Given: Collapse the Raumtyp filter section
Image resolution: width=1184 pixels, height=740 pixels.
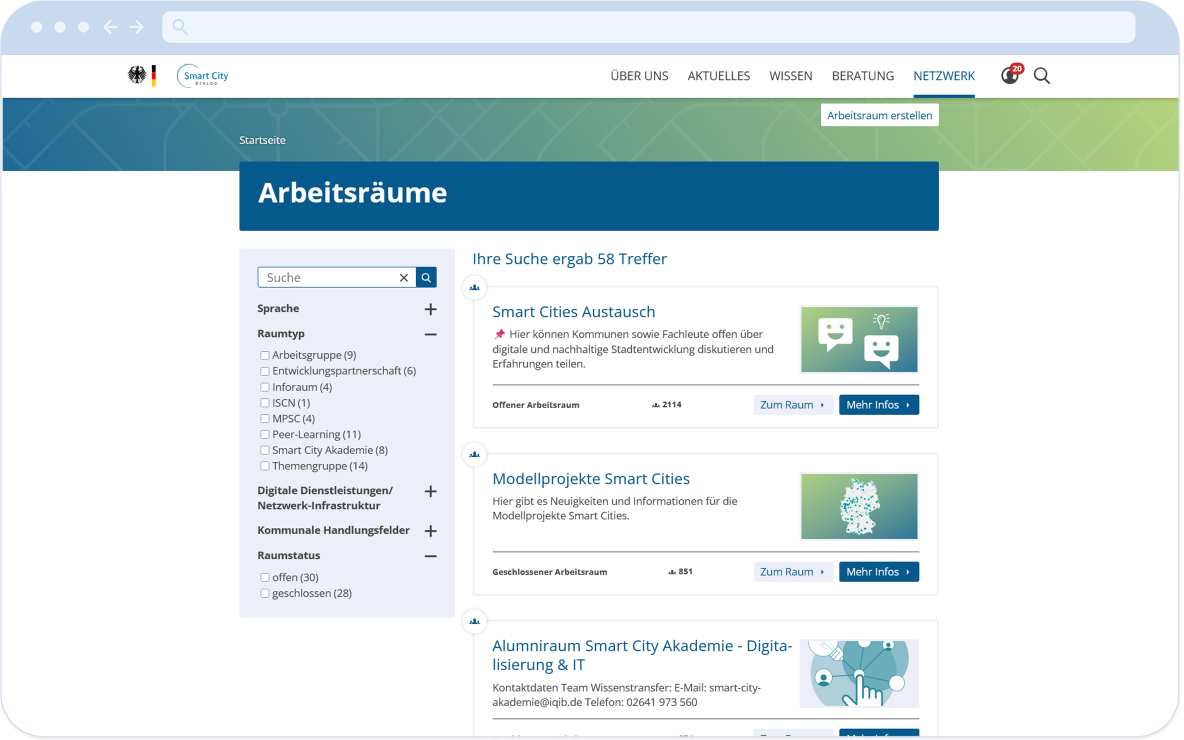Looking at the screenshot, I should click(x=430, y=335).
